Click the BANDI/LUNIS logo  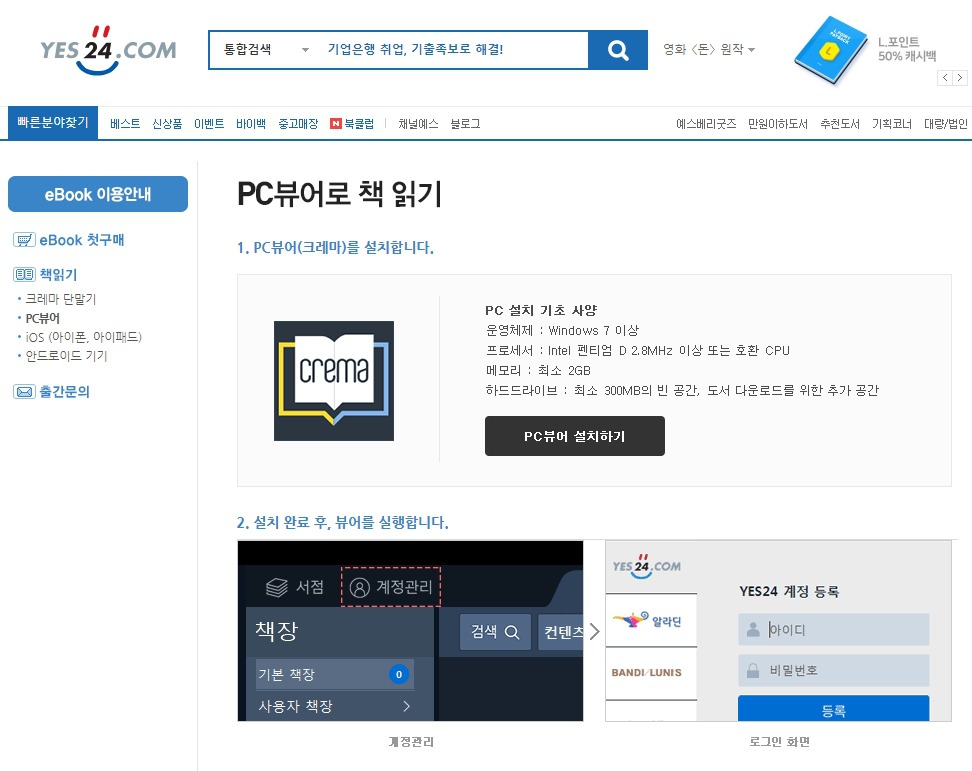click(647, 672)
